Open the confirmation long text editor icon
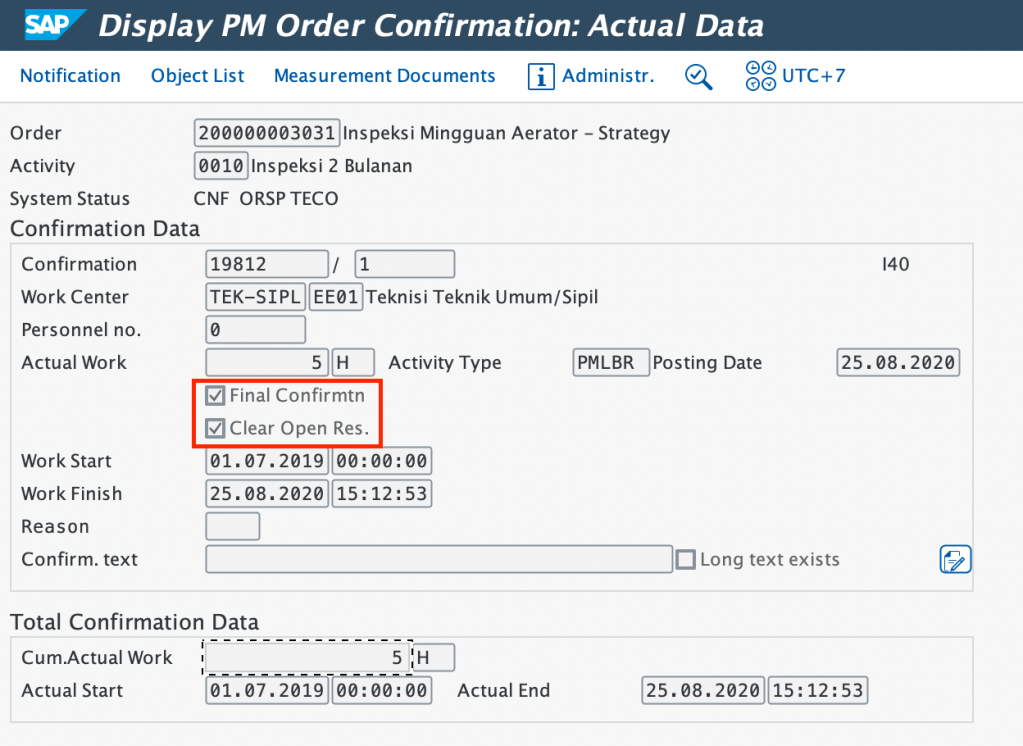The height and width of the screenshot is (746, 1023). coord(955,560)
